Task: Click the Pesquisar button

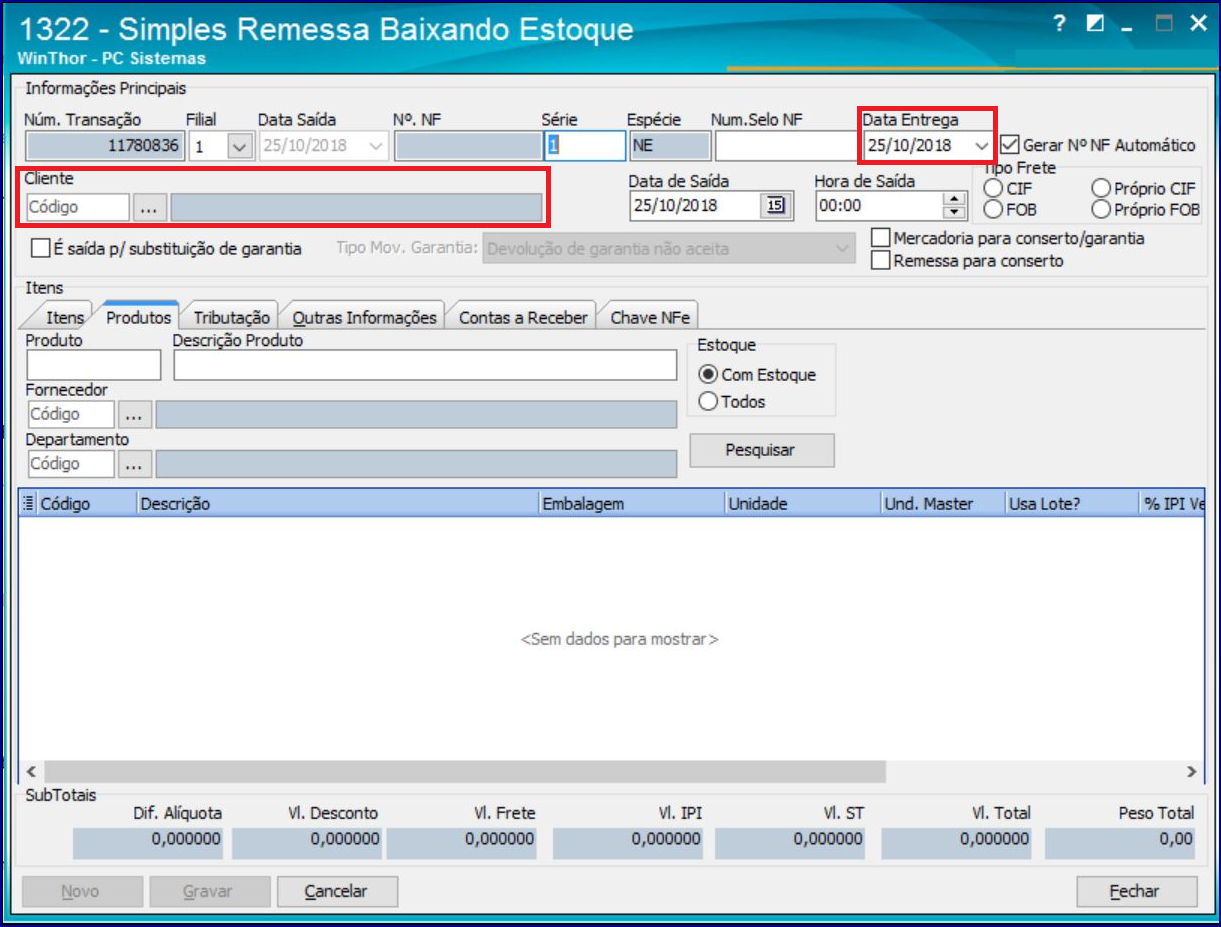Action: (762, 450)
